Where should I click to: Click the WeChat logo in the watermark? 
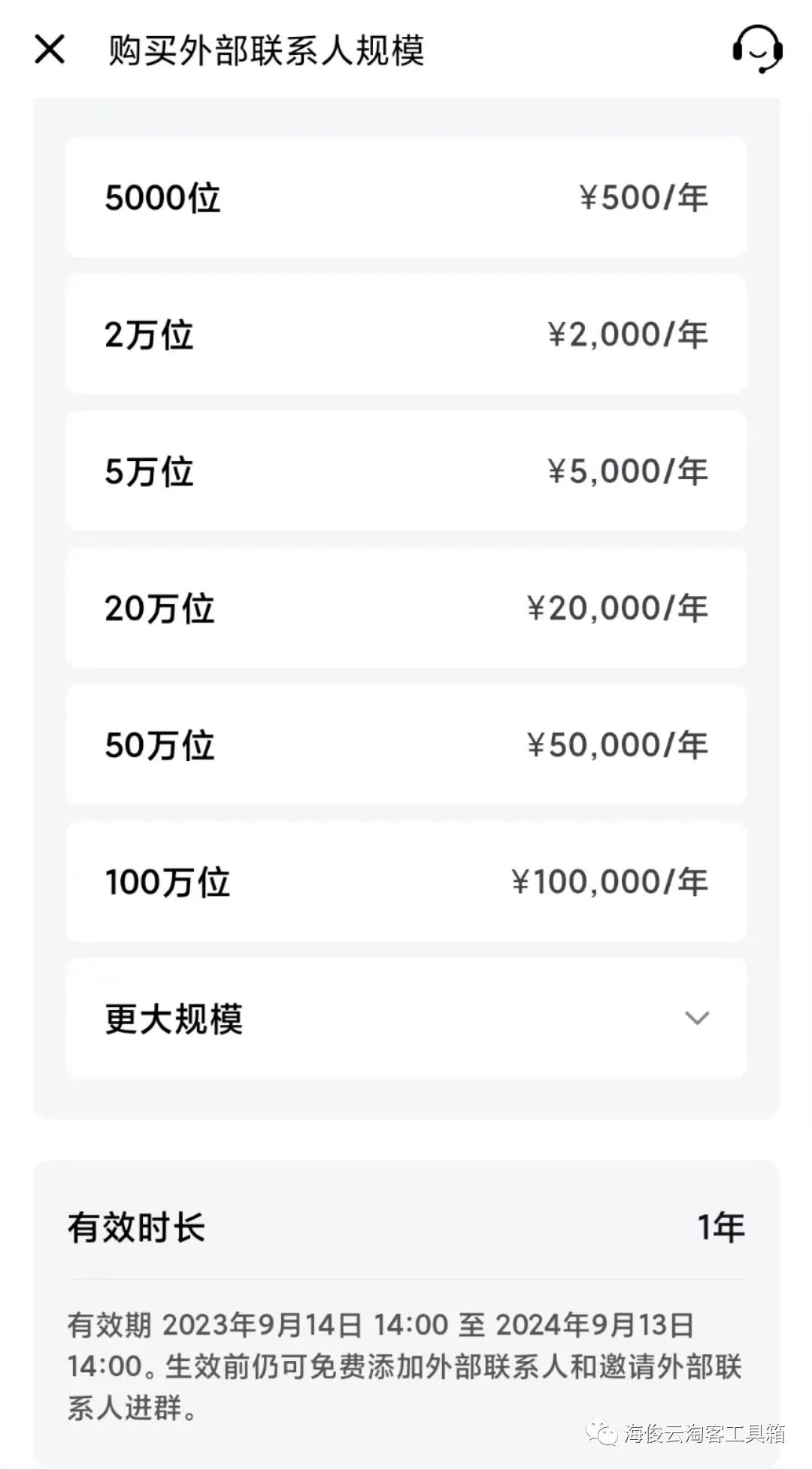pos(603,1432)
